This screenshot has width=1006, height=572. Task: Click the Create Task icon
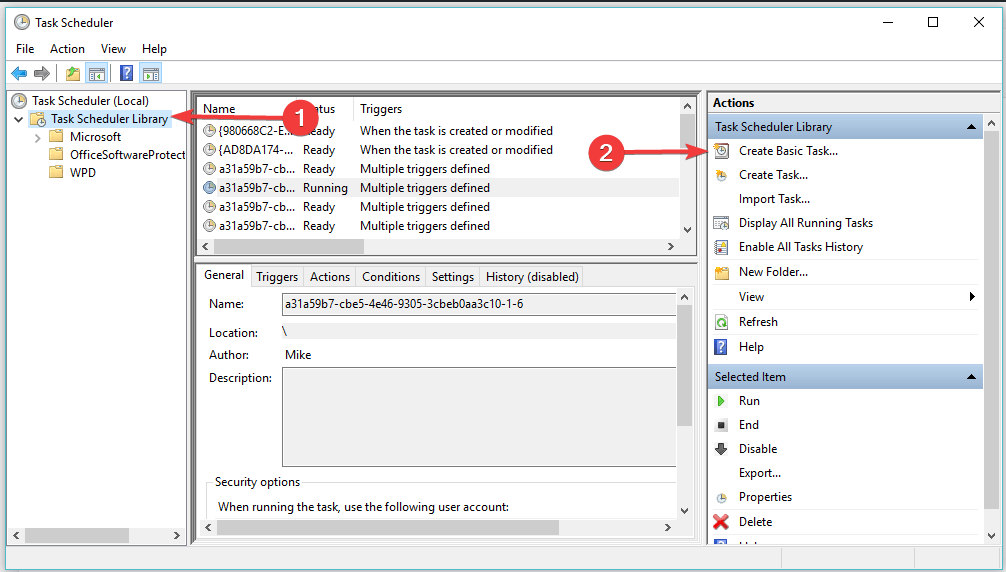pos(722,175)
